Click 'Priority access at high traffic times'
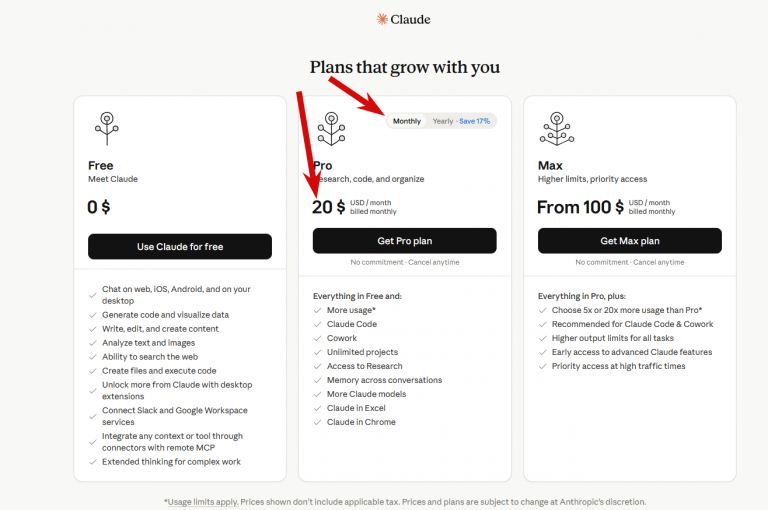Viewport: 768px width, 510px height. [x=619, y=366]
